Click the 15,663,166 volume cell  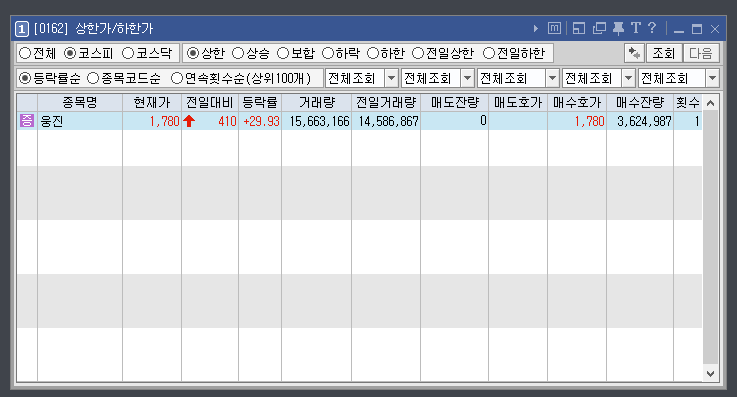[x=316, y=121]
